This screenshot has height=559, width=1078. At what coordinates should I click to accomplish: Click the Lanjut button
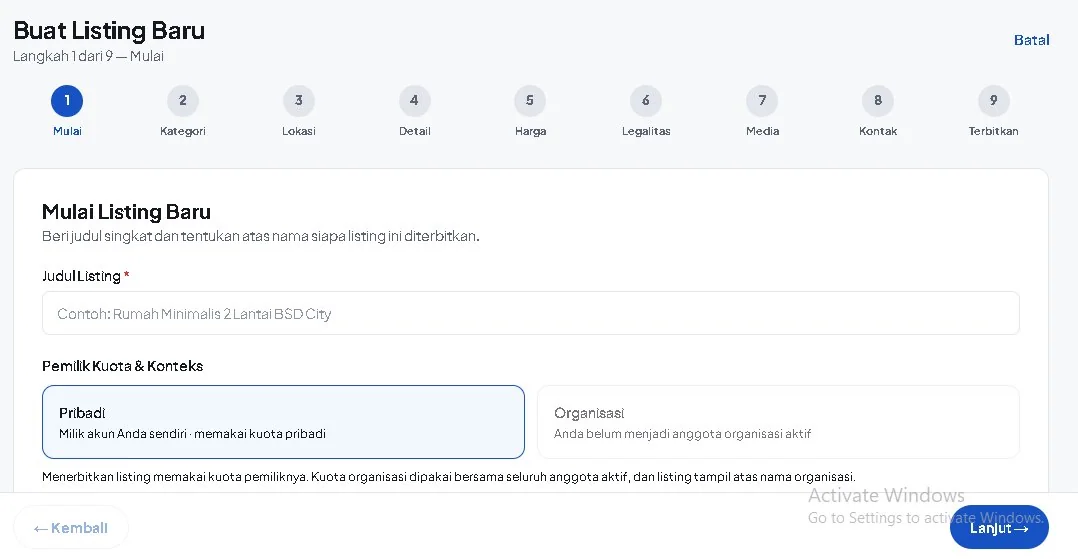point(999,528)
